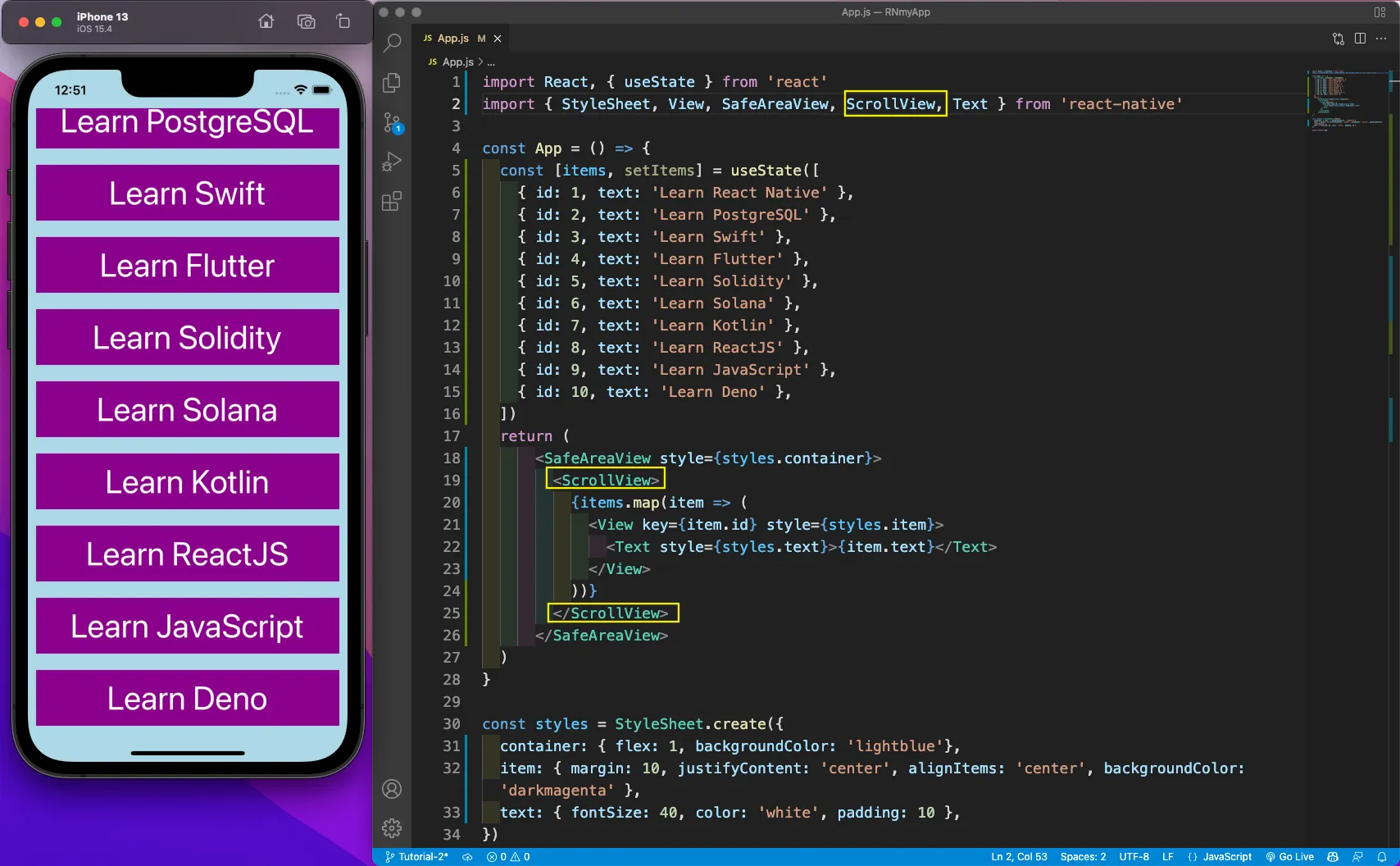1400x866 pixels.
Task: Click the editor minimap preview
Action: (x=1345, y=100)
